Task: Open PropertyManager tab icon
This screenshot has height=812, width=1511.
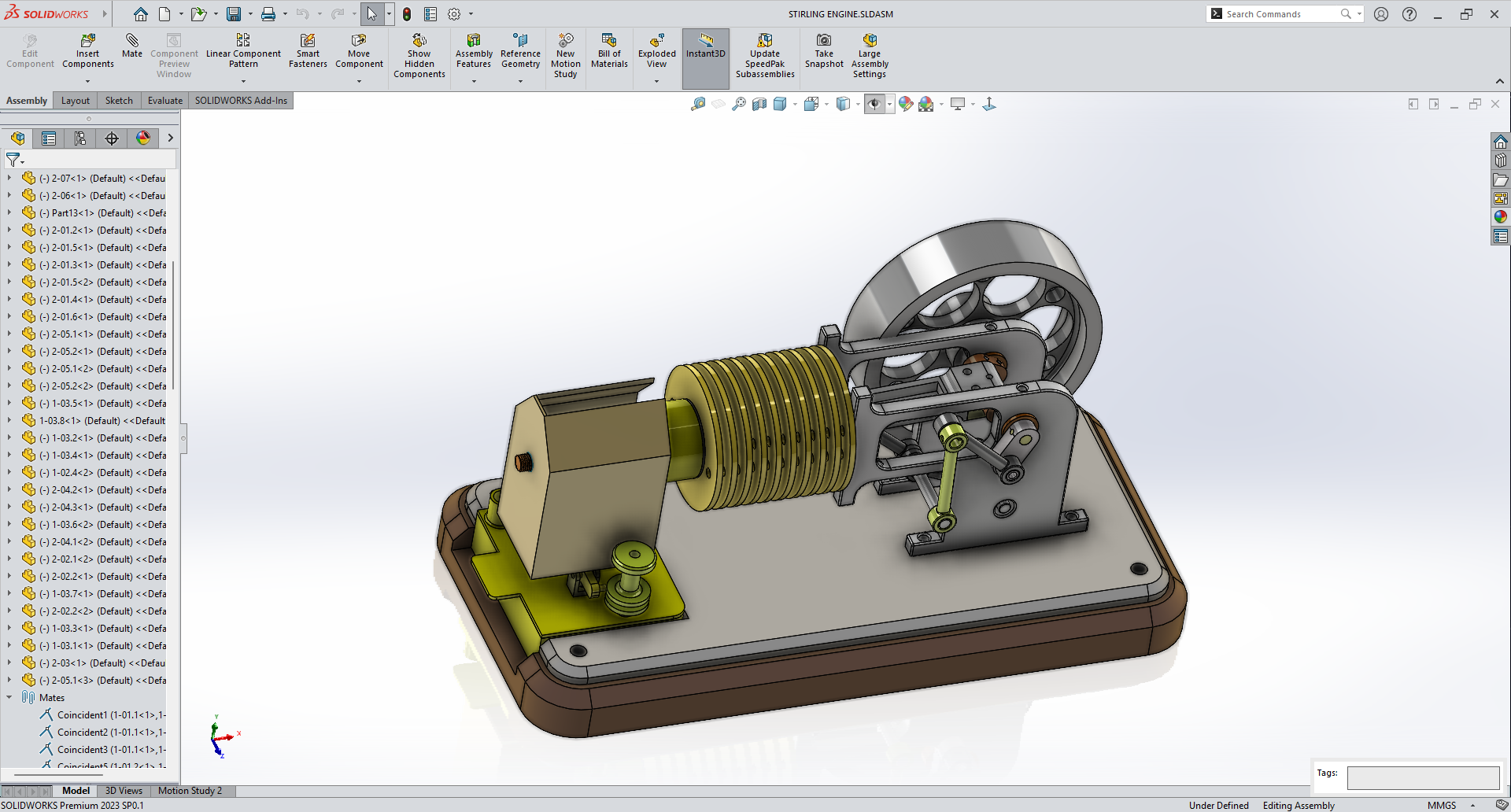Action: (x=49, y=138)
